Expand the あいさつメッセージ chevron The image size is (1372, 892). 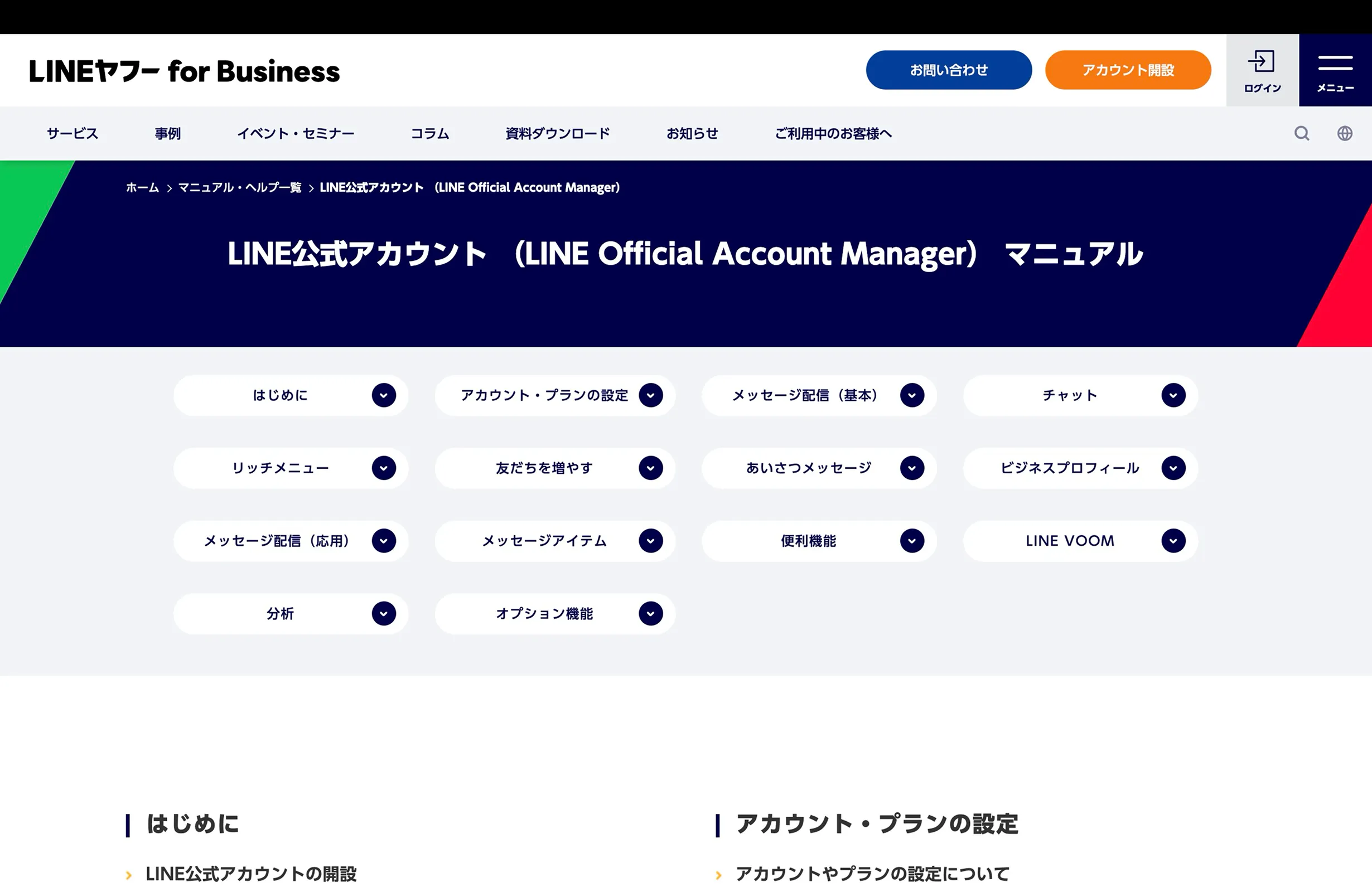tap(912, 468)
